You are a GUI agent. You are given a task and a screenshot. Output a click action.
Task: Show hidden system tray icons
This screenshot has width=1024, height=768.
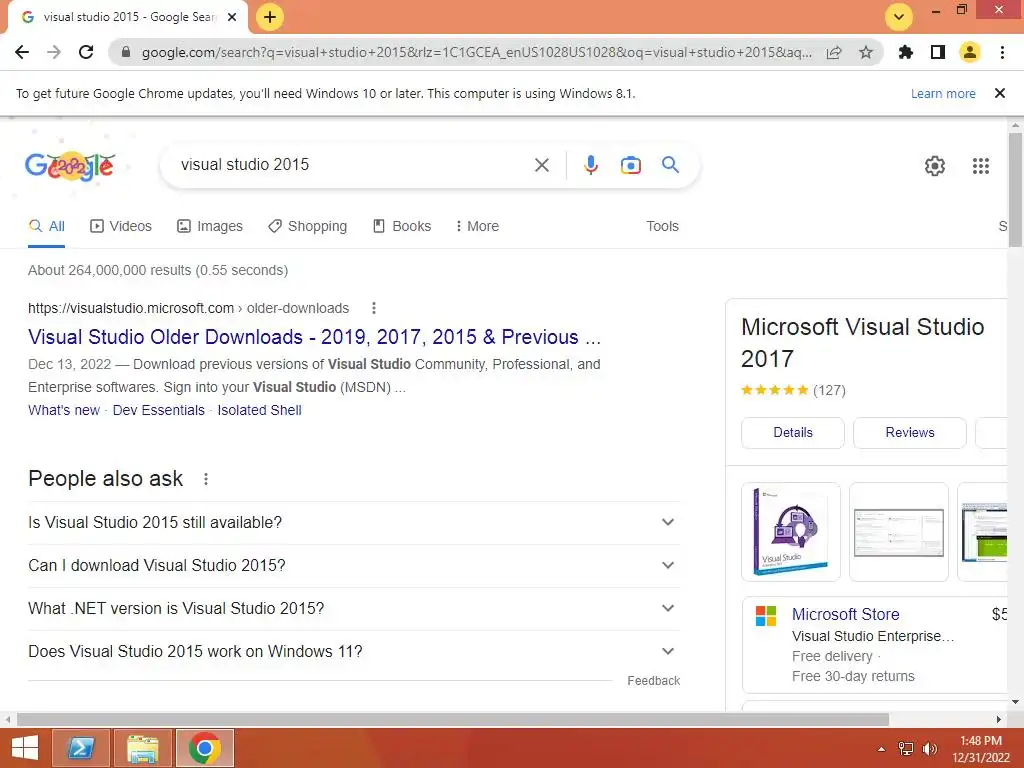point(881,749)
